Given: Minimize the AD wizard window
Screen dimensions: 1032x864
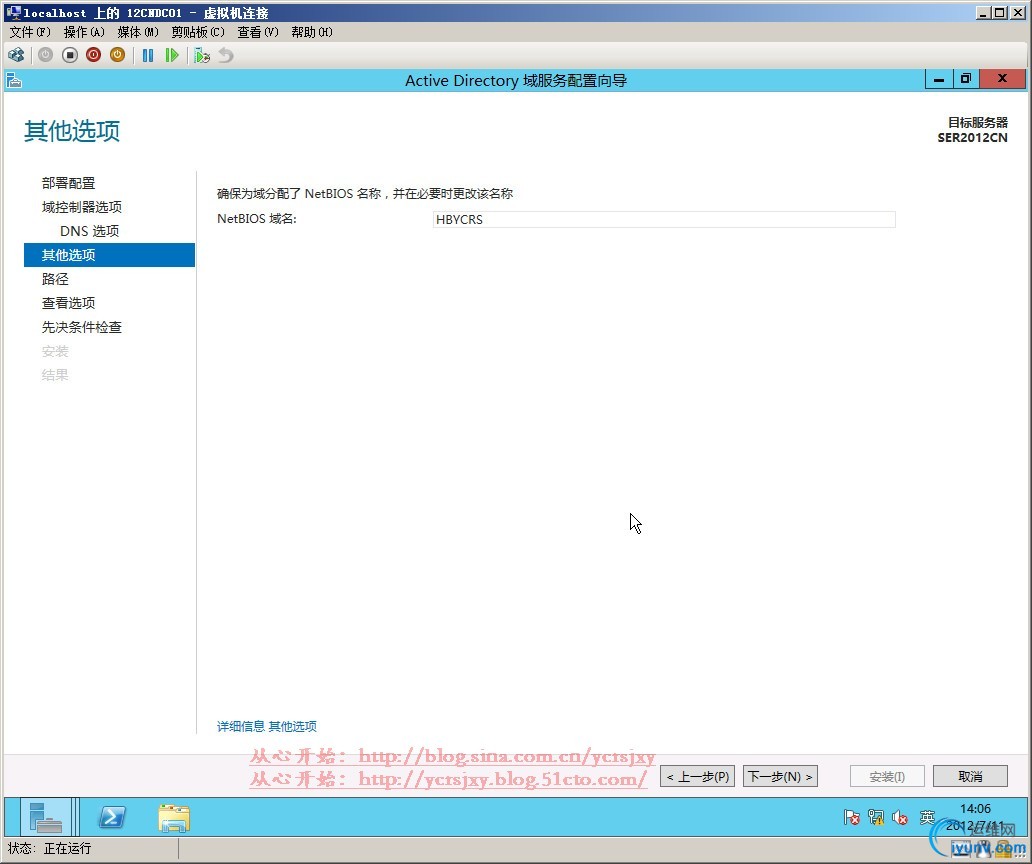Looking at the screenshot, I should [939, 80].
